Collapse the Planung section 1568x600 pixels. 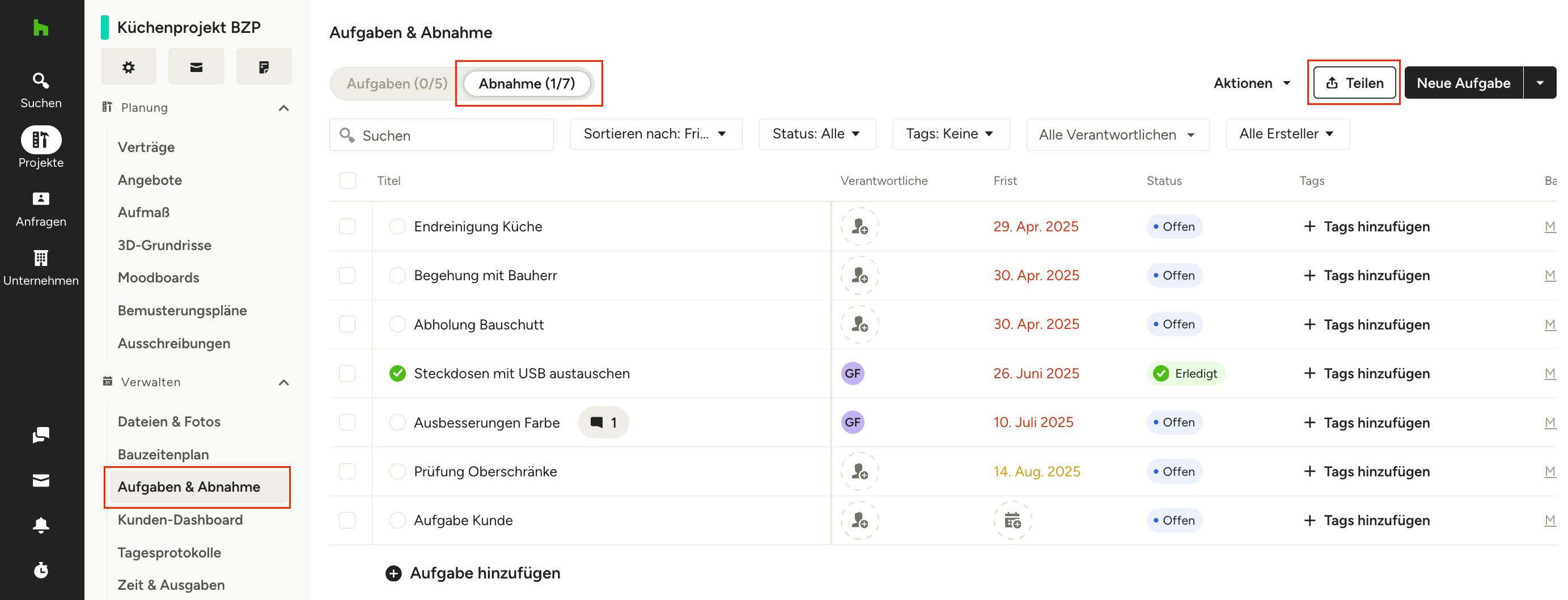[283, 108]
